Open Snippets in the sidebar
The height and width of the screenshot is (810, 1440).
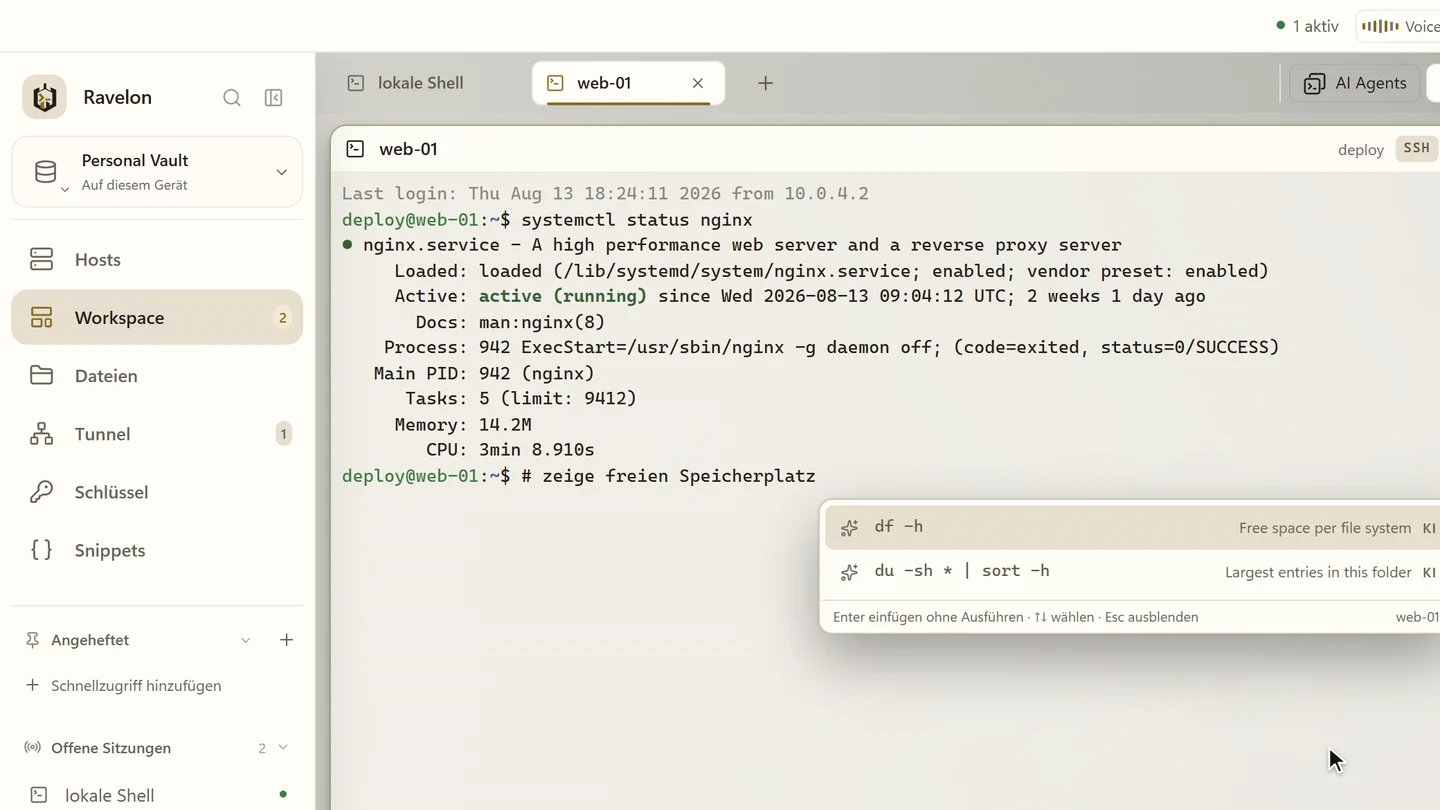tap(157, 549)
